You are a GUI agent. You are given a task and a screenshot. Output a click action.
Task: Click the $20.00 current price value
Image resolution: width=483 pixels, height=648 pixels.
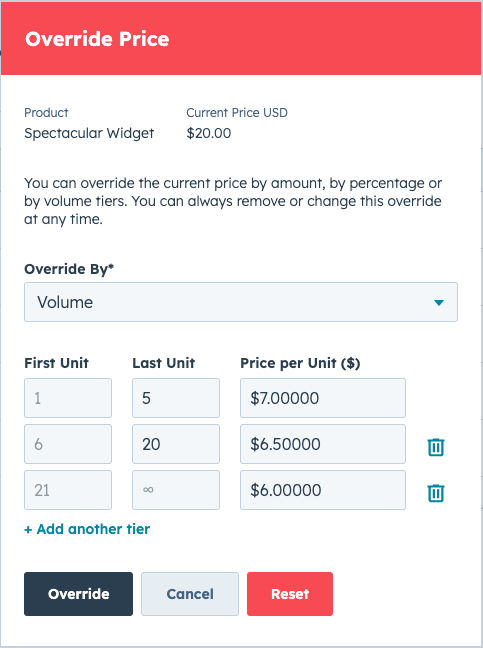[x=209, y=133]
